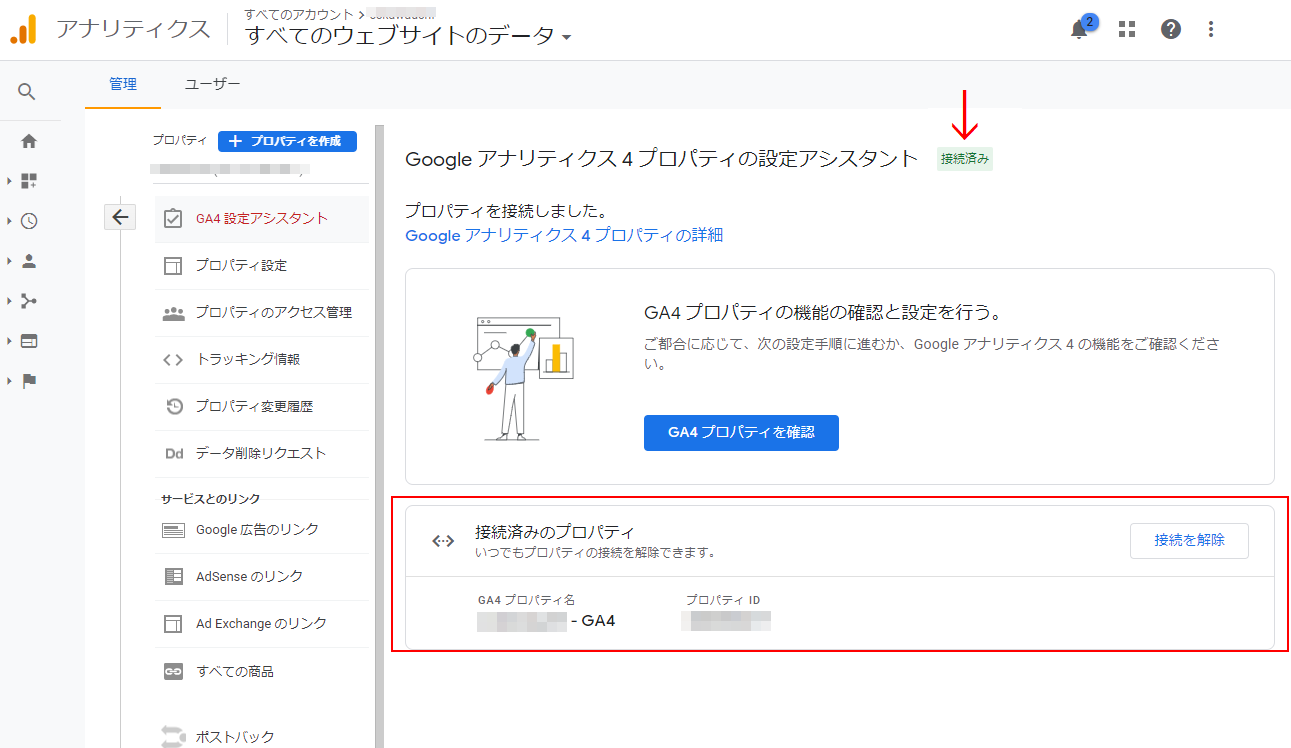The width and height of the screenshot is (1291, 748).
Task: Expand the Acquisition section arrow
Action: [9, 301]
